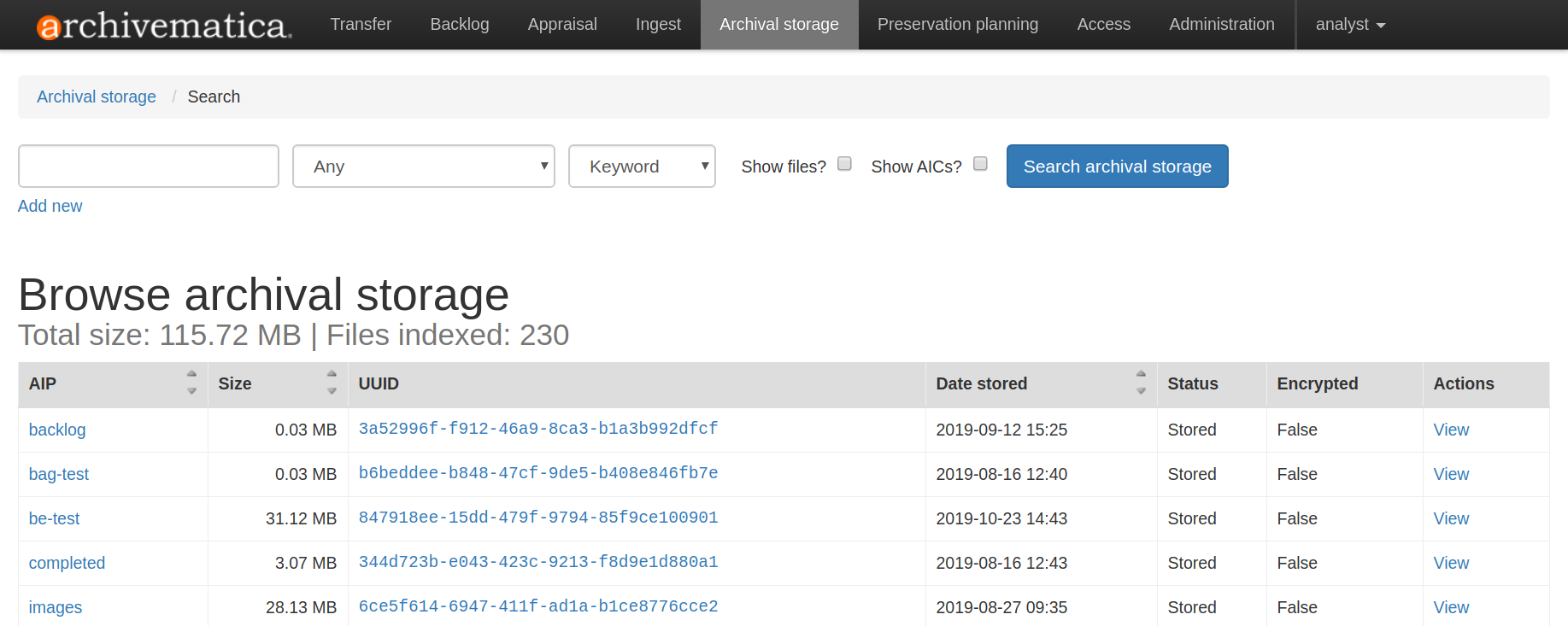Image resolution: width=1568 pixels, height=626 pixels.
Task: Go to the Transfer tab
Action: tap(361, 25)
